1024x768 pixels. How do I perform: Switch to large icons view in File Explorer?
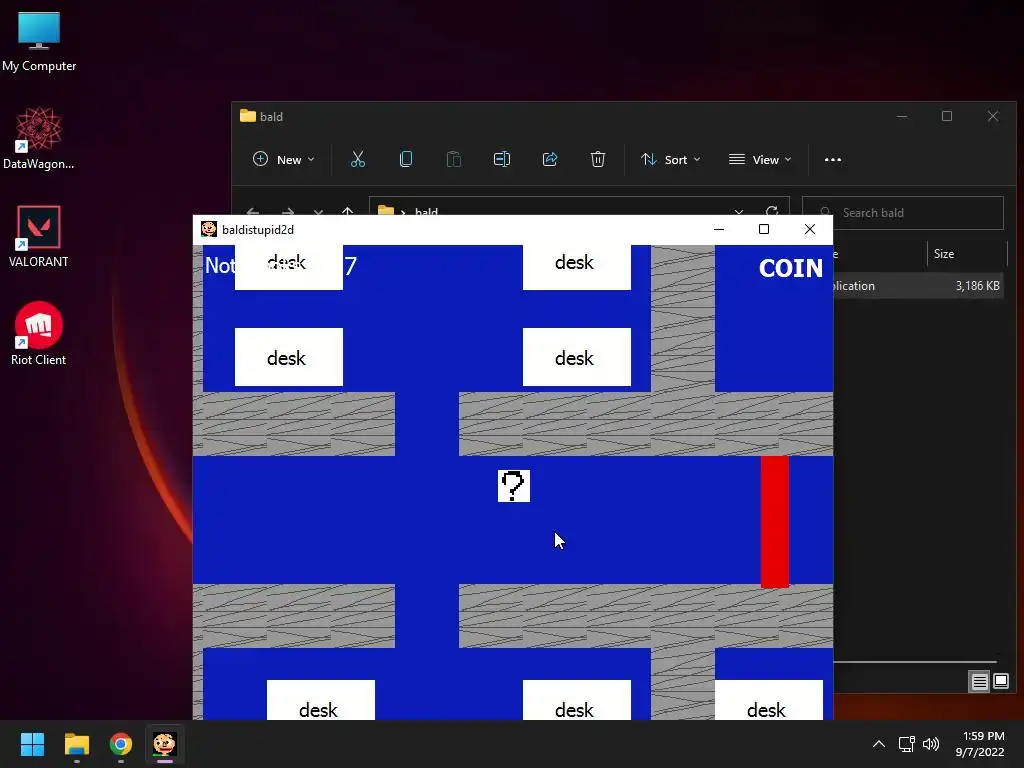click(x=1001, y=682)
